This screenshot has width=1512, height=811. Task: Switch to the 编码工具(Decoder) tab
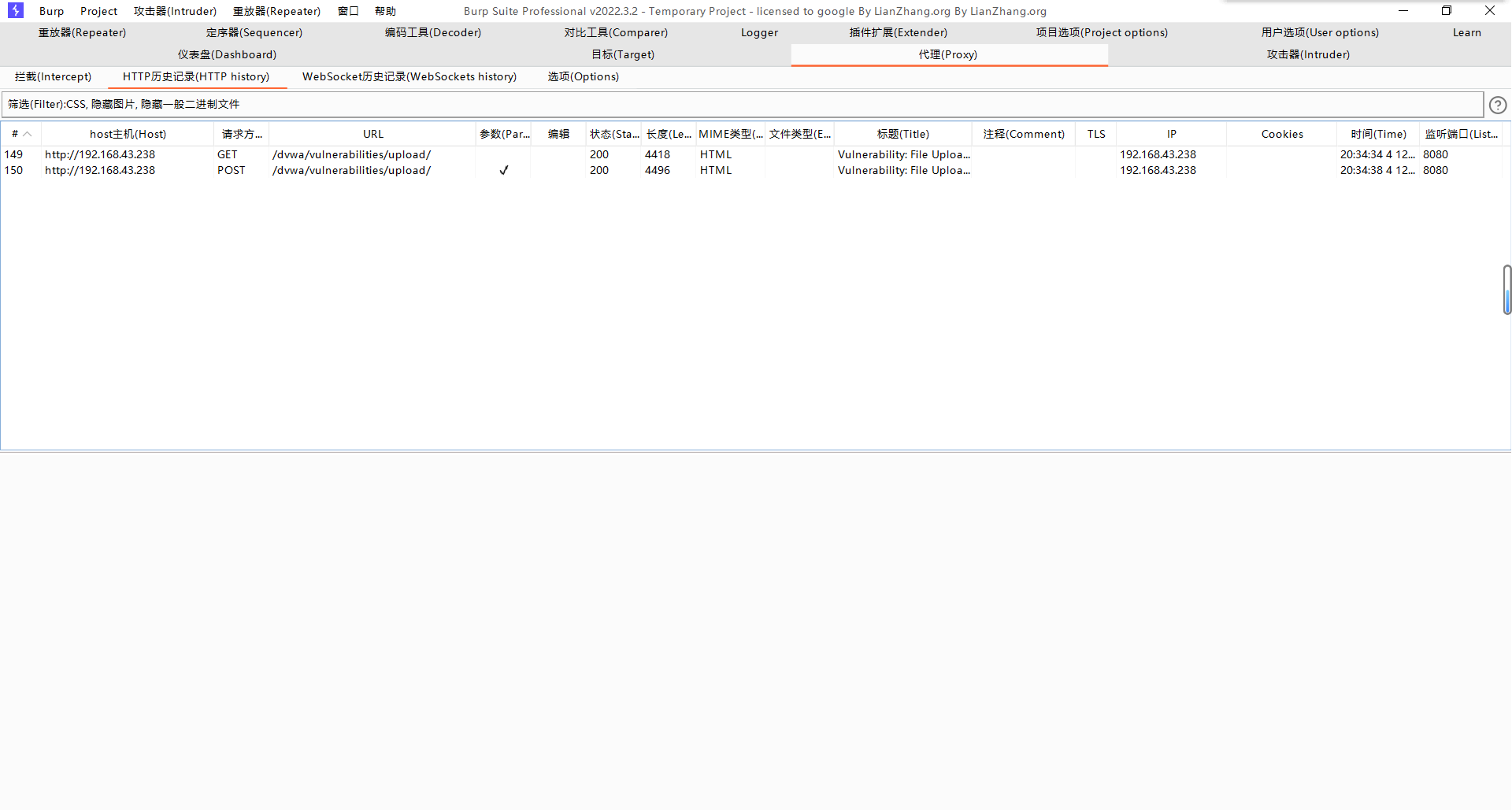pyautogui.click(x=433, y=32)
